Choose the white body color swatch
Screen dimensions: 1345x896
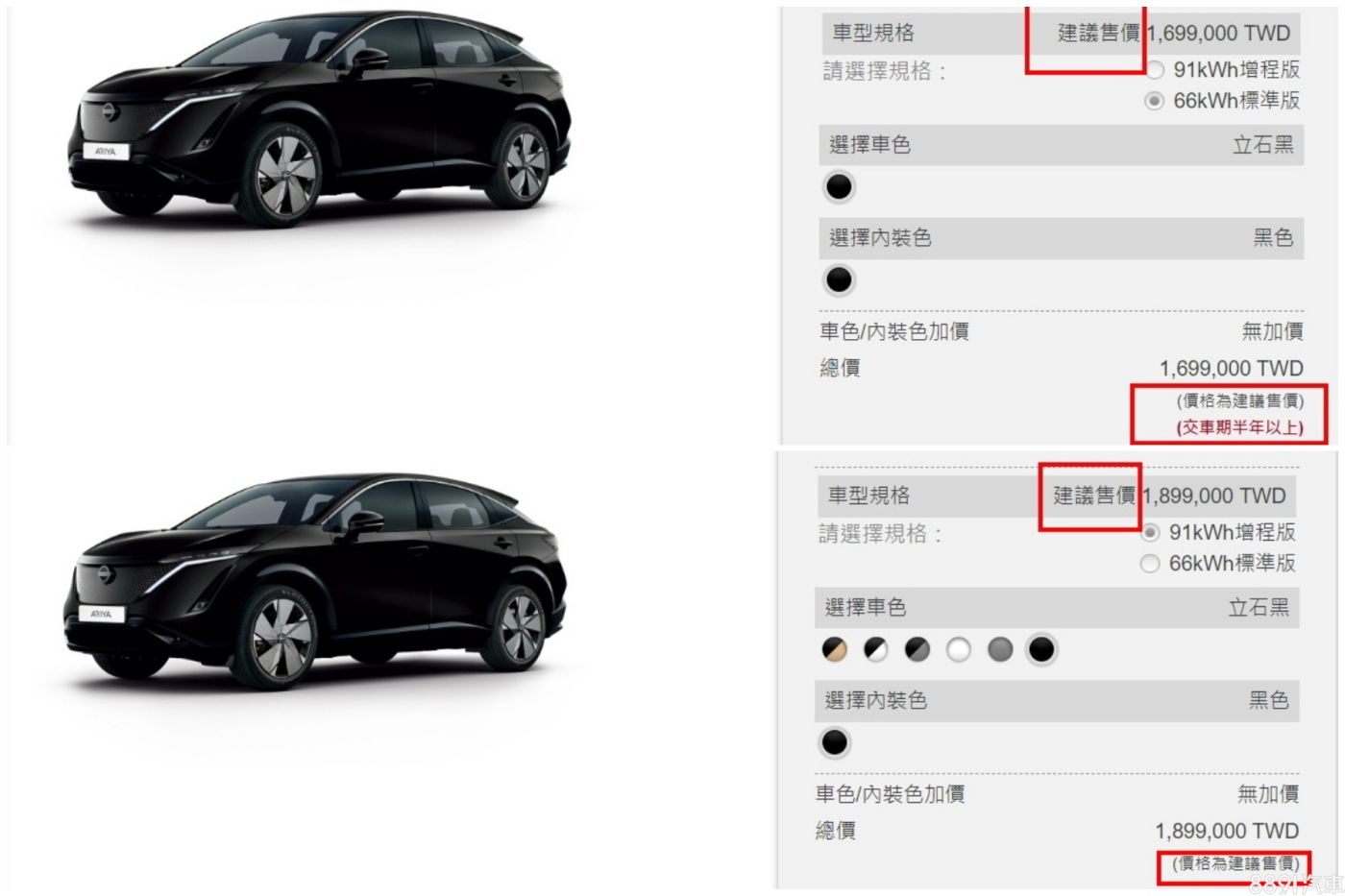point(959,650)
